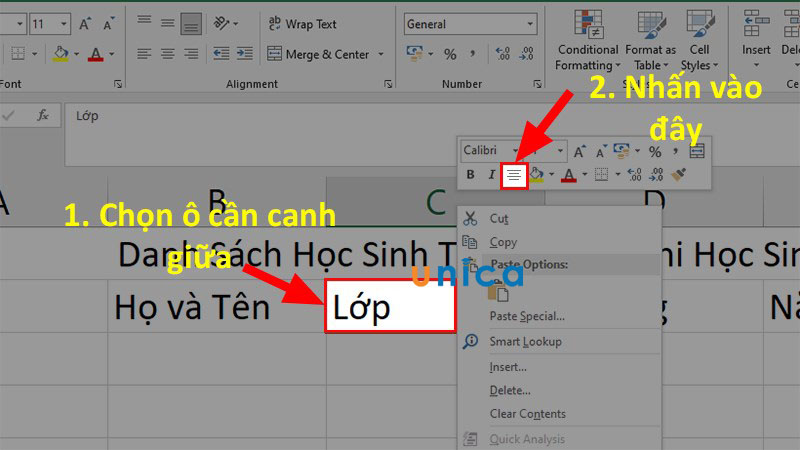Click the fx Insert Function icon
Screen dimensions: 800x450
(43, 116)
